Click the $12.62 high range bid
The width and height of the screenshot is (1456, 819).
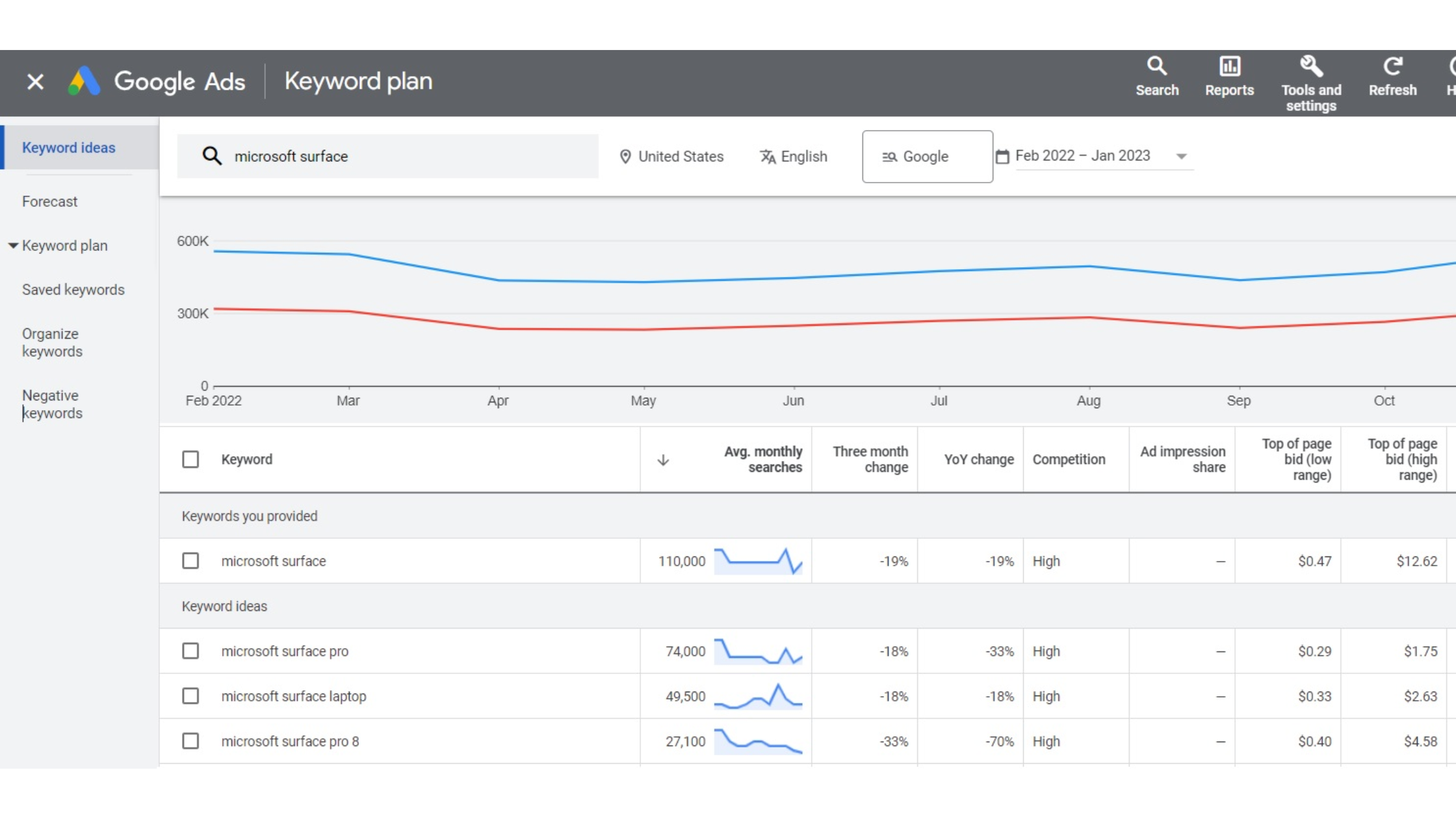[1417, 561]
